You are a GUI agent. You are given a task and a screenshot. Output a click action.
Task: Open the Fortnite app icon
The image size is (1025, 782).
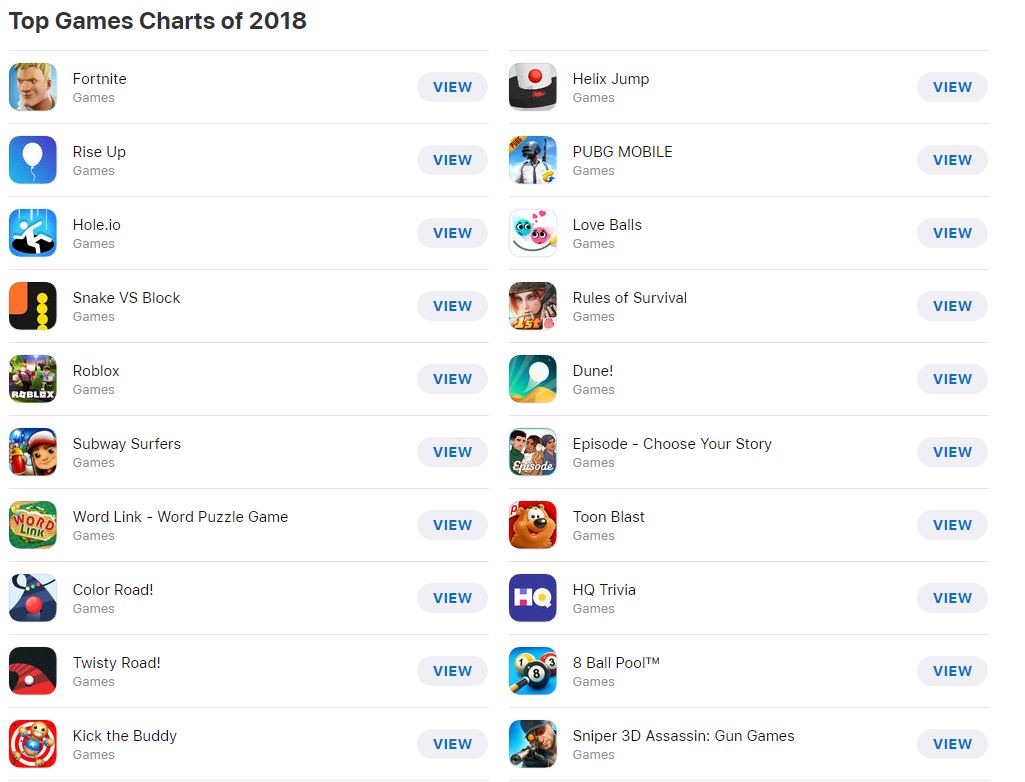coord(33,87)
